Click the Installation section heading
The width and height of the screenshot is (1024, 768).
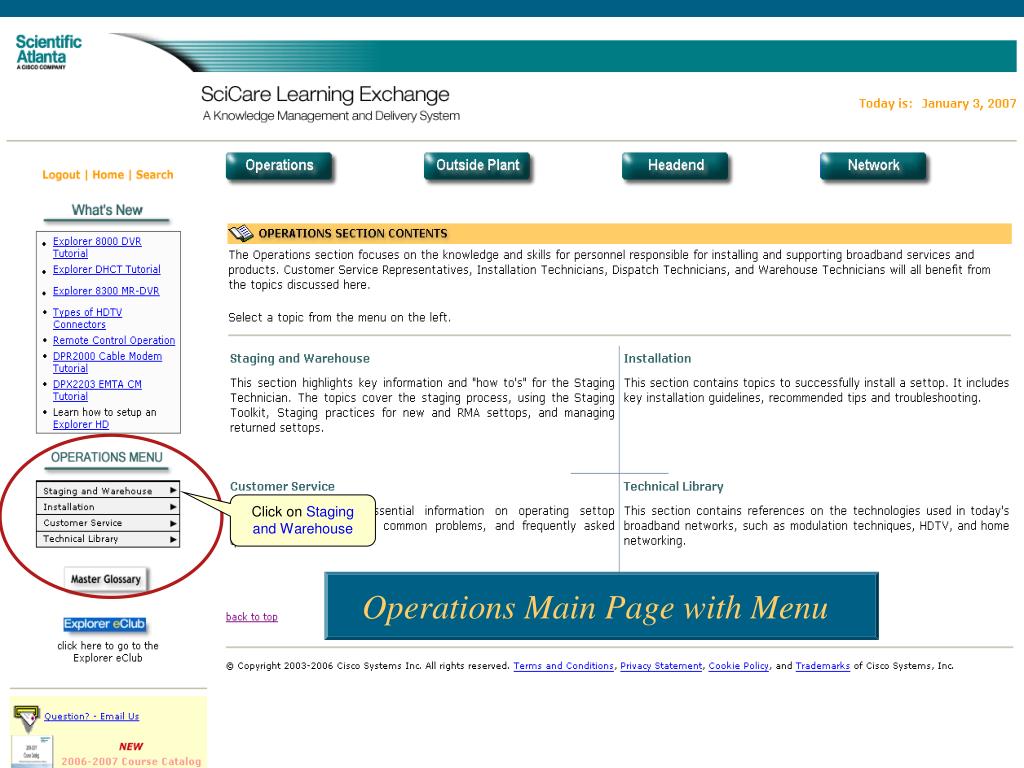coord(657,359)
